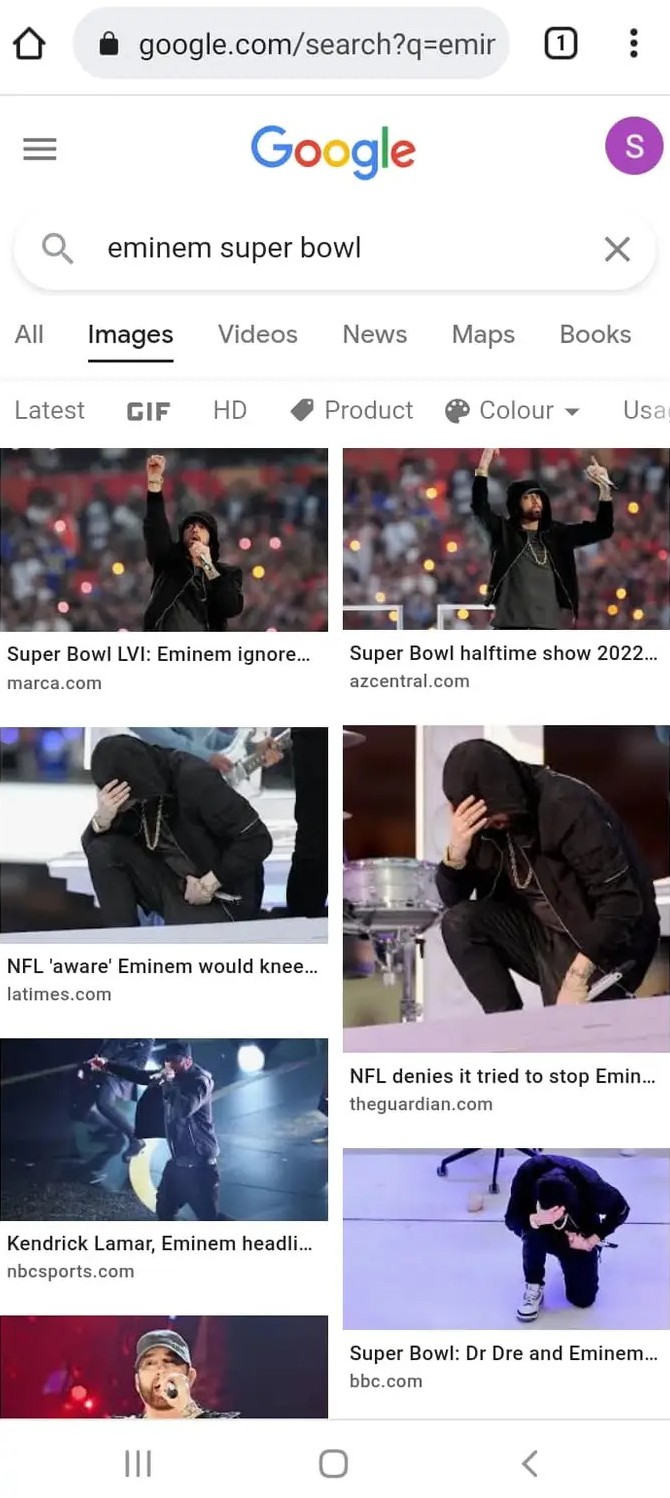Tap the browser home icon
Image resolution: width=670 pixels, height=1498 pixels.
tap(30, 44)
